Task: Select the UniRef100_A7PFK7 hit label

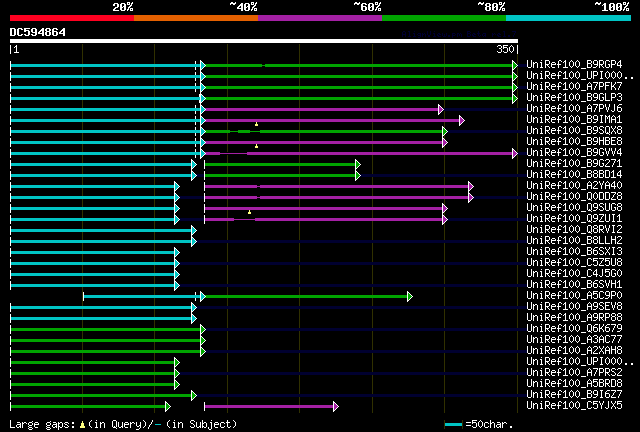Action: (574, 86)
